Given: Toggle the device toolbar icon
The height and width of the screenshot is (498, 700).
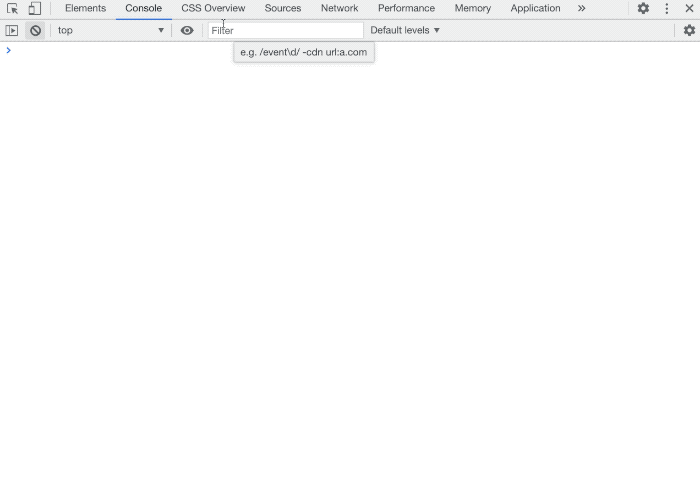Looking at the screenshot, I should pos(34,8).
